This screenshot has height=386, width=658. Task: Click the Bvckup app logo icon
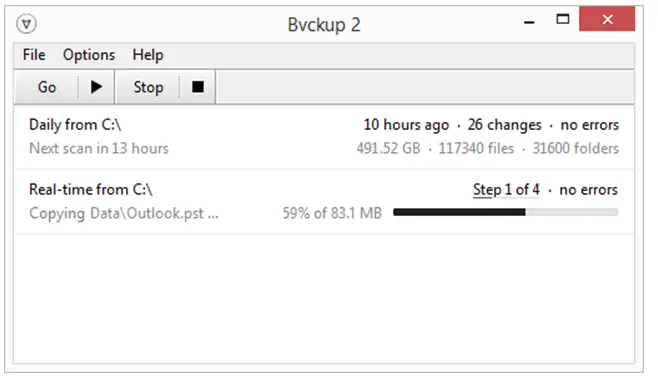pos(26,24)
